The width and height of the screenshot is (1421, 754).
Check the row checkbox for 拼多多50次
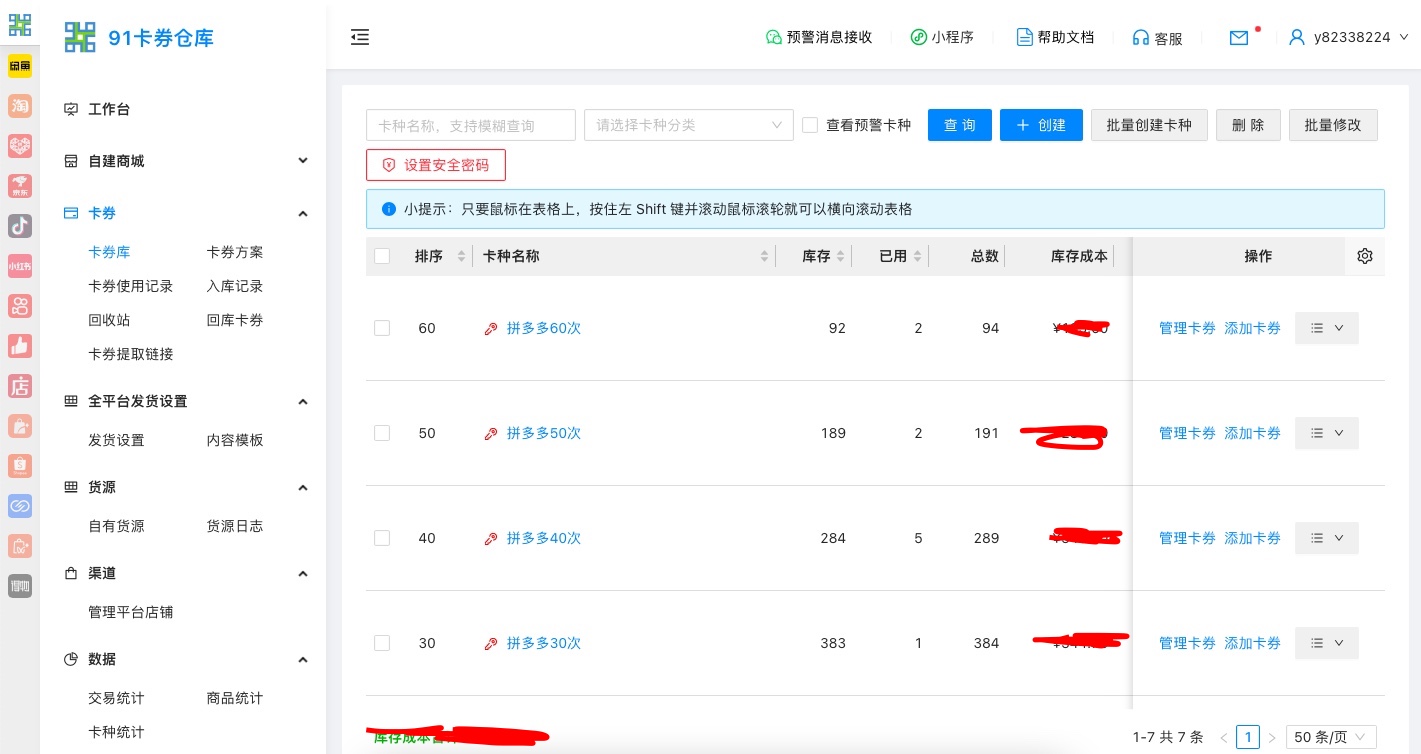(382, 433)
